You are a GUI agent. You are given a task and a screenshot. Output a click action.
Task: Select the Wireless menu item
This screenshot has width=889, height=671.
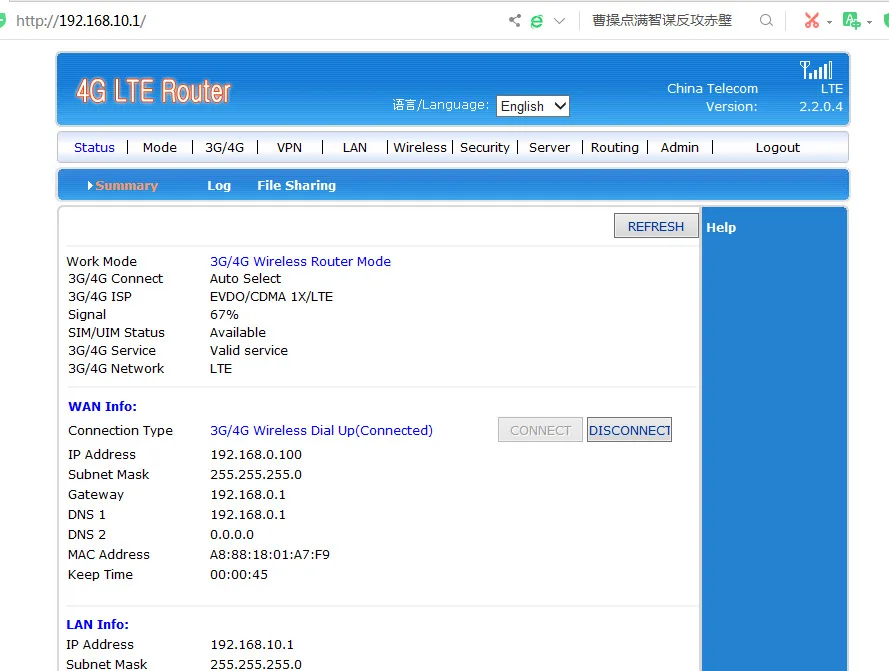420,147
